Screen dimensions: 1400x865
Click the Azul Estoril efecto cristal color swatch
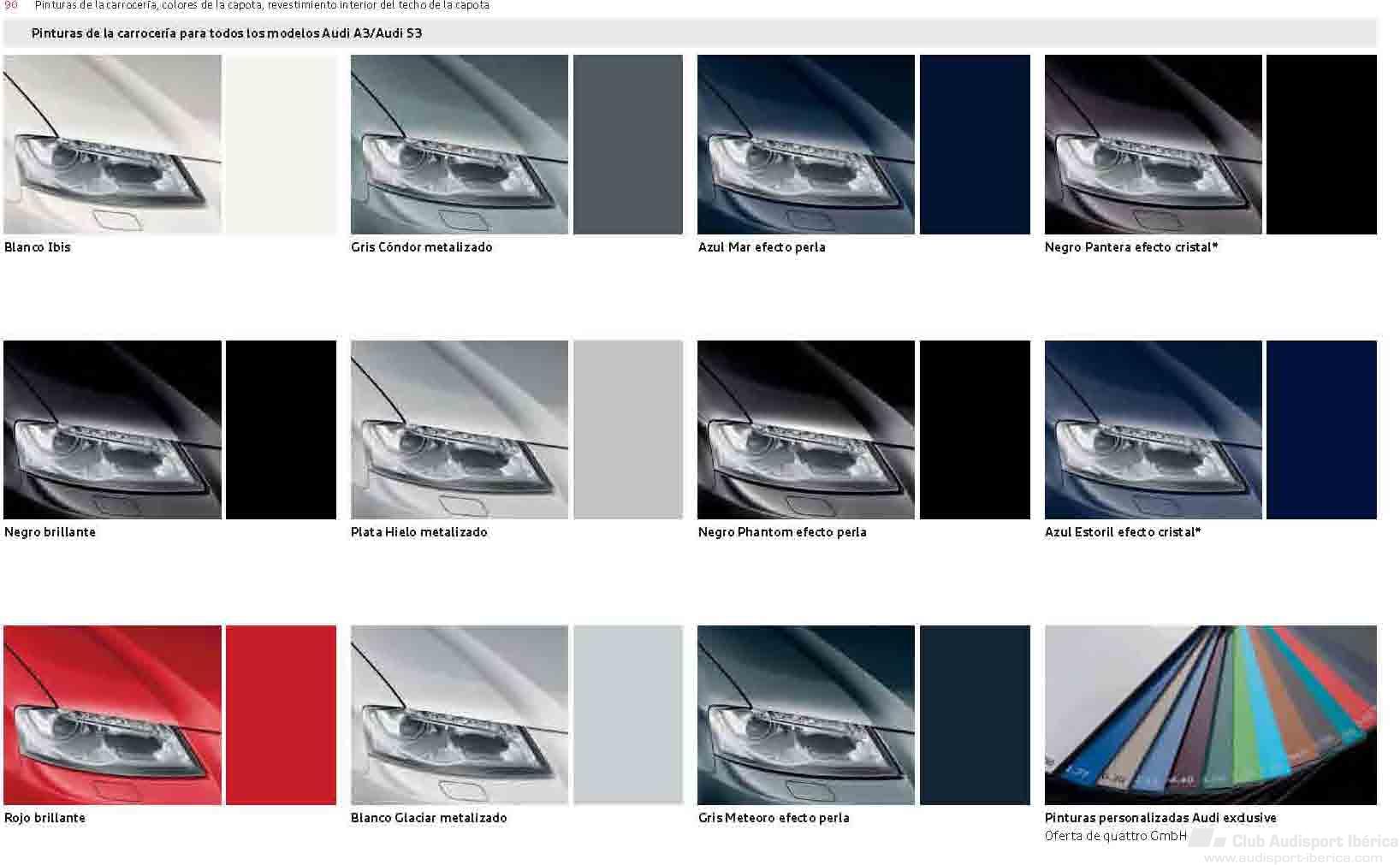[1321, 430]
